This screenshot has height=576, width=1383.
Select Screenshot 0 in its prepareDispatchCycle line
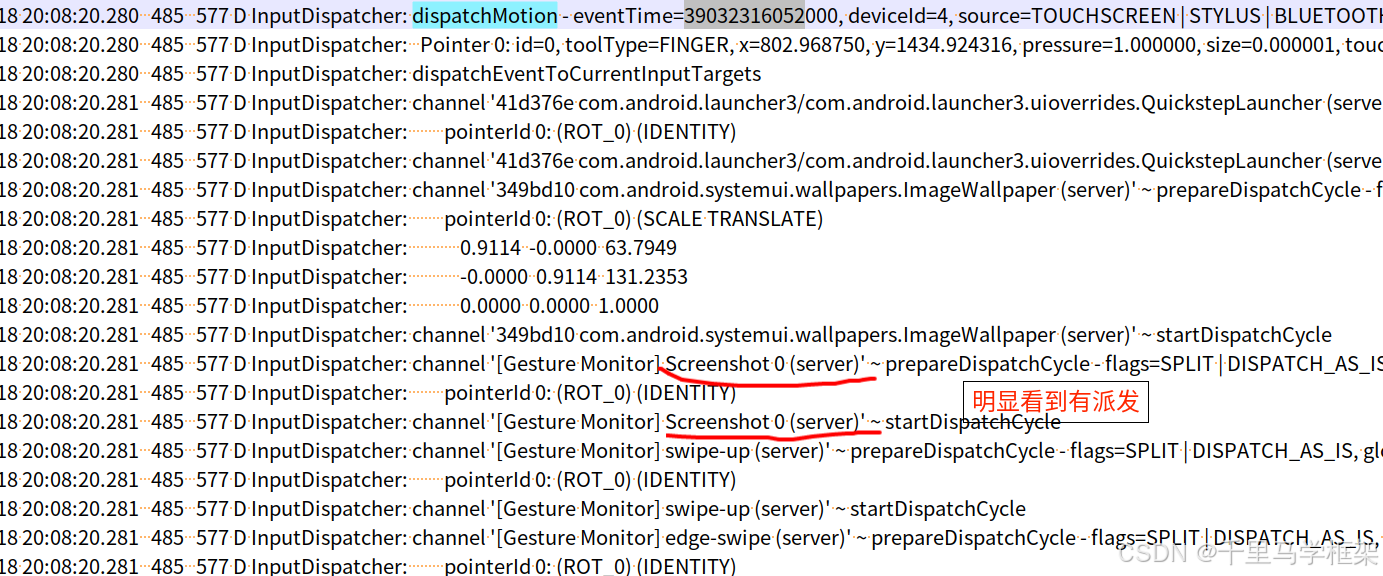click(726, 364)
